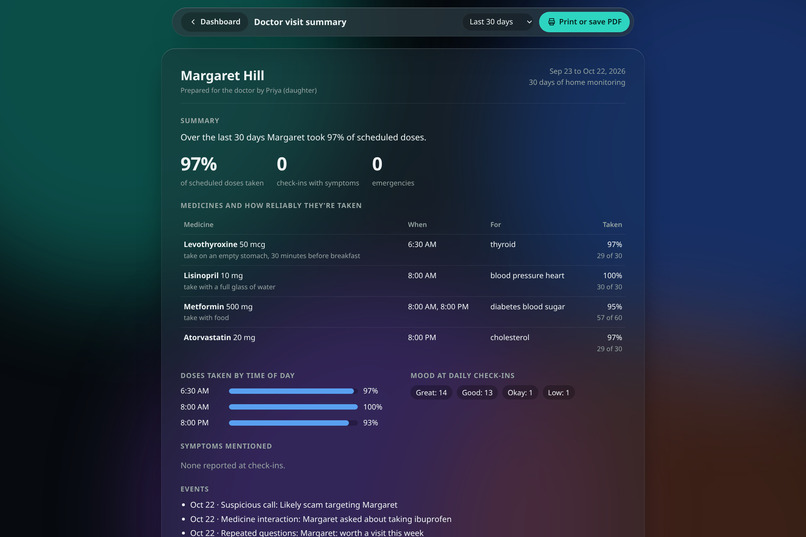This screenshot has width=806, height=537.
Task: Click '57 of 60' under Metformin taken
Action: [609, 318]
